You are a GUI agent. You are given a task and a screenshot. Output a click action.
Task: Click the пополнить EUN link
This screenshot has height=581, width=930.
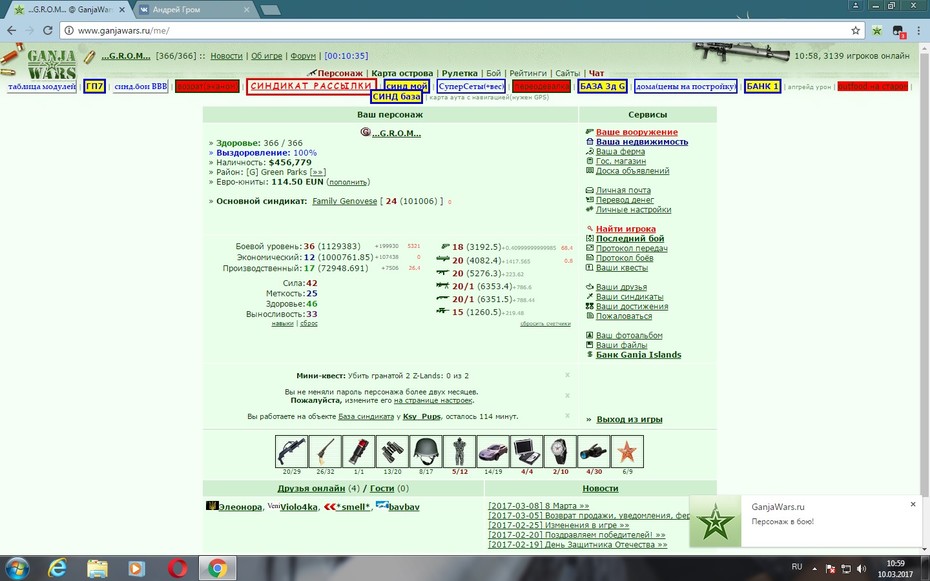point(348,183)
